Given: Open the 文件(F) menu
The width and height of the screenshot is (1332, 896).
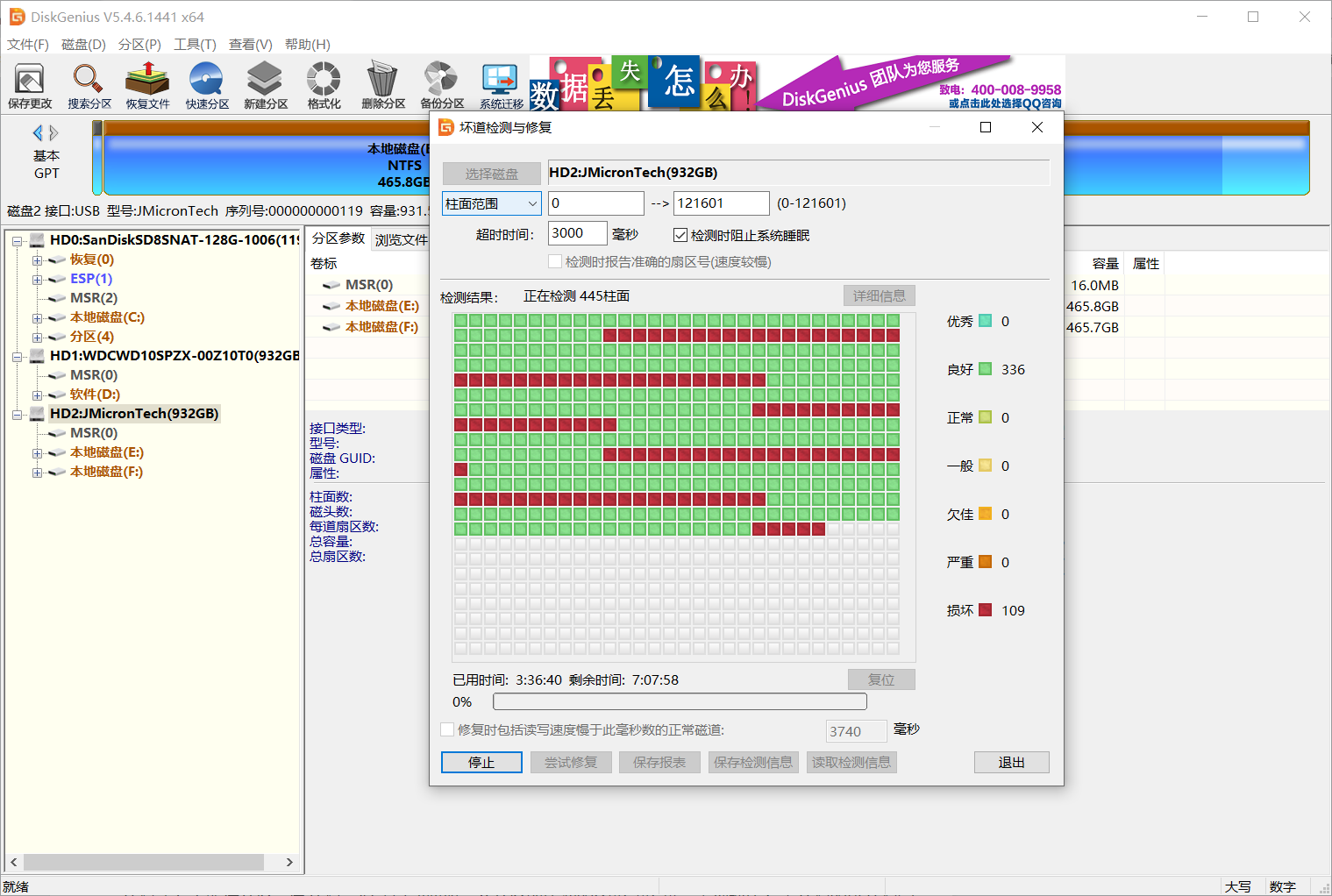Looking at the screenshot, I should 28,44.
